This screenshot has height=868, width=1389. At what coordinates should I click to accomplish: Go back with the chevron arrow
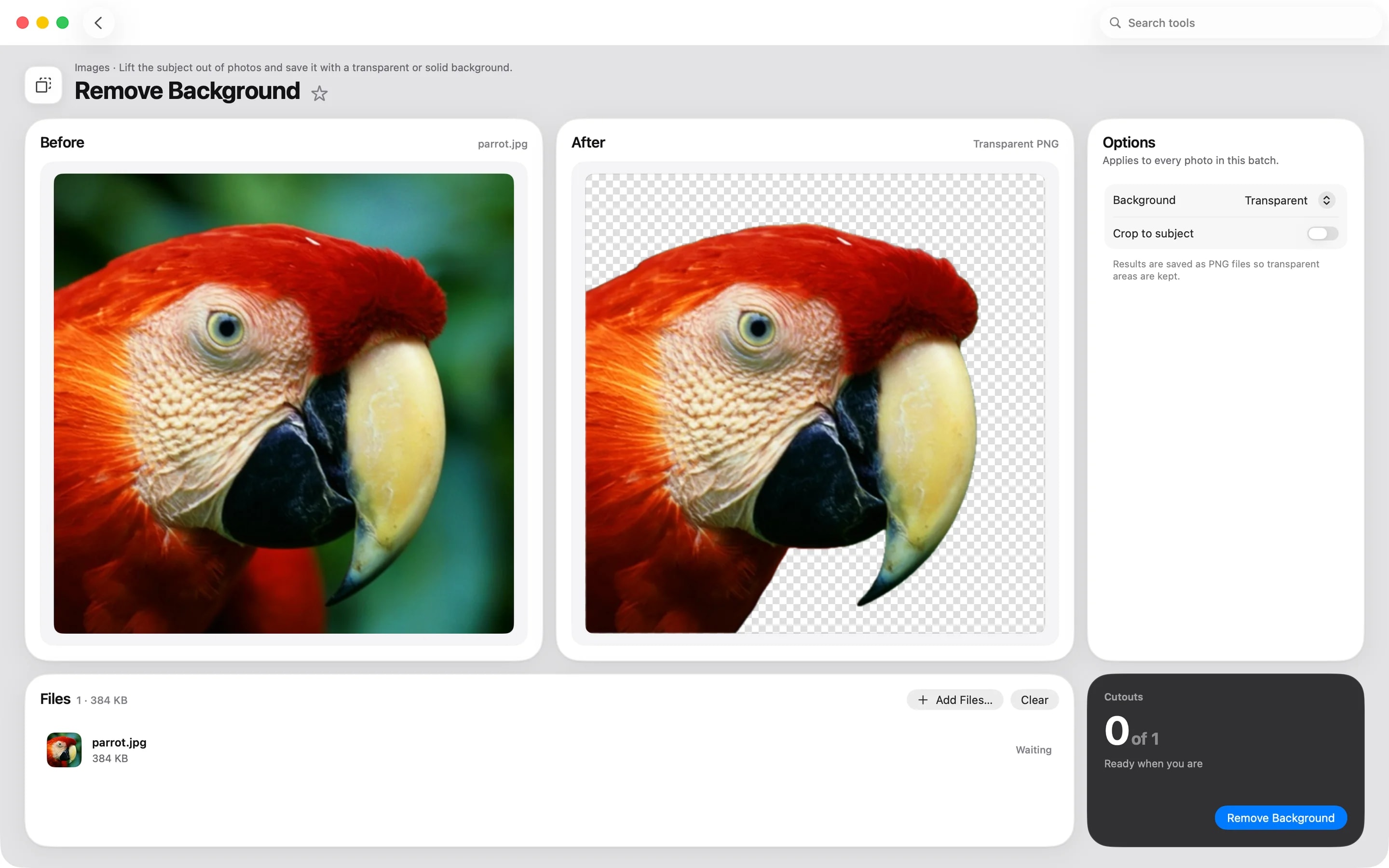tap(98, 23)
